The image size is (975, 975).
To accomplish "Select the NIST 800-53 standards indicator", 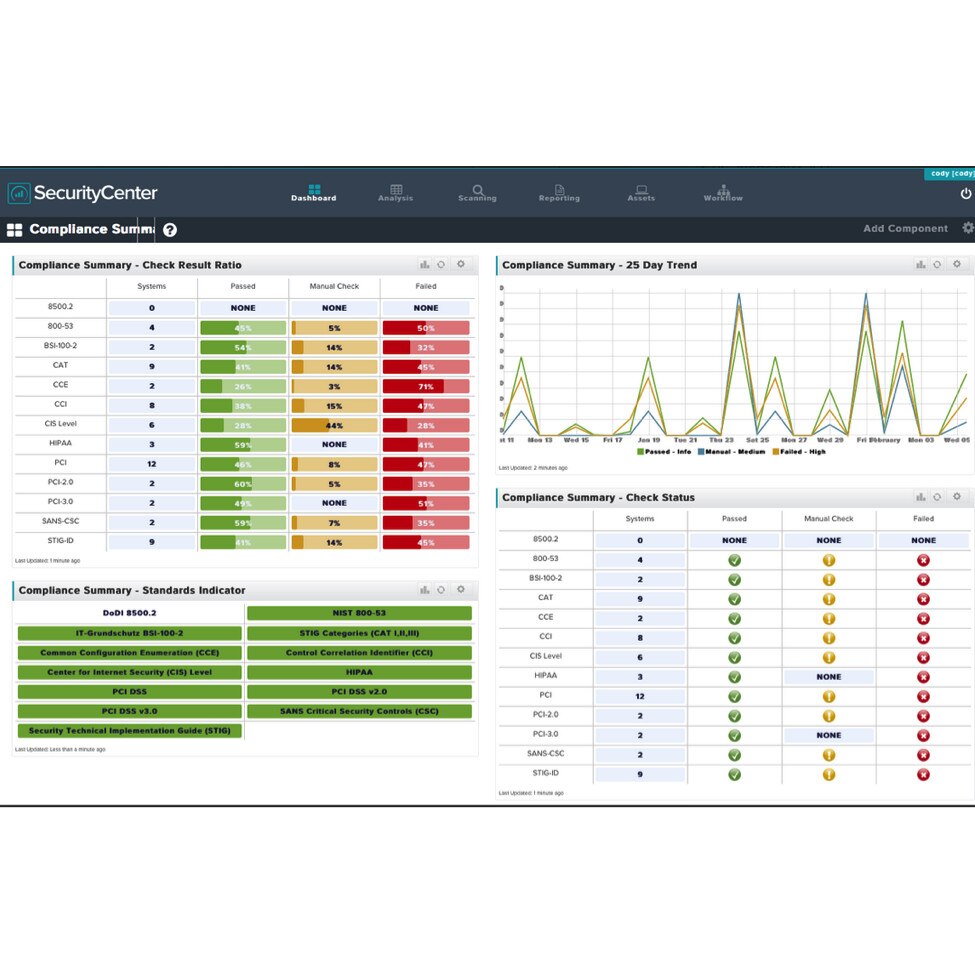I will click(359, 613).
